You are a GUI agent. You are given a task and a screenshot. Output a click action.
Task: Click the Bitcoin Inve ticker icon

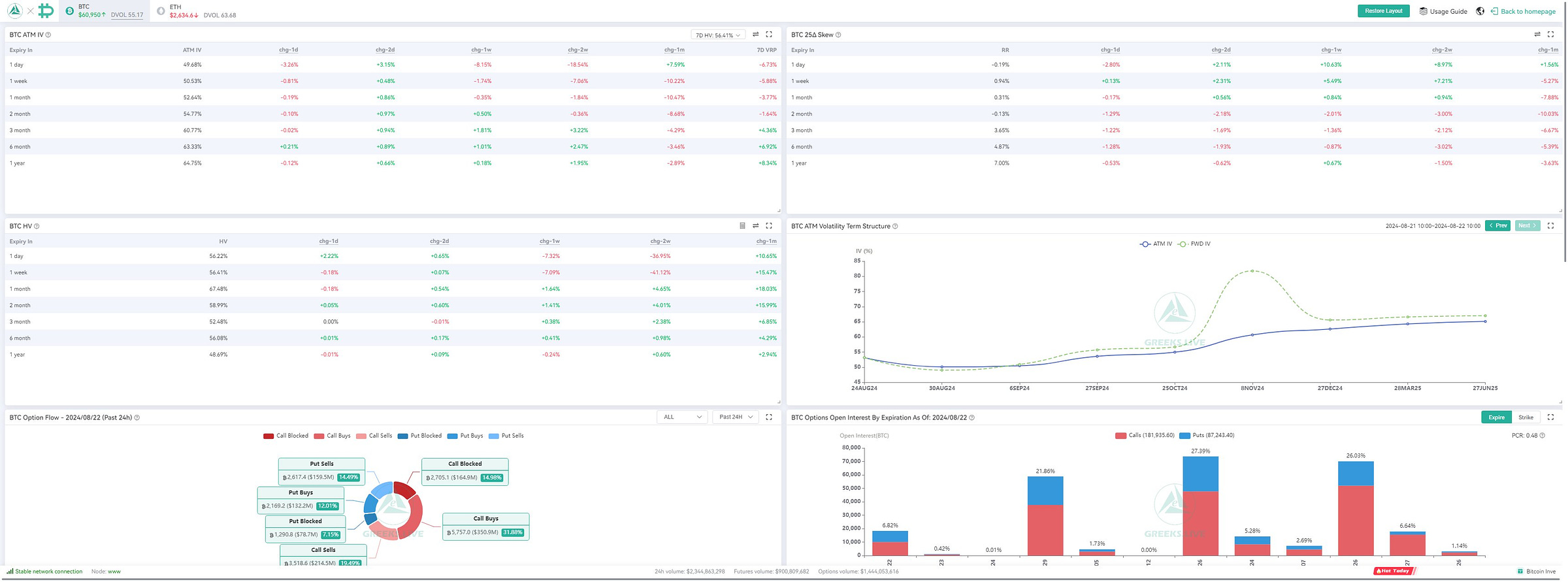click(1520, 571)
